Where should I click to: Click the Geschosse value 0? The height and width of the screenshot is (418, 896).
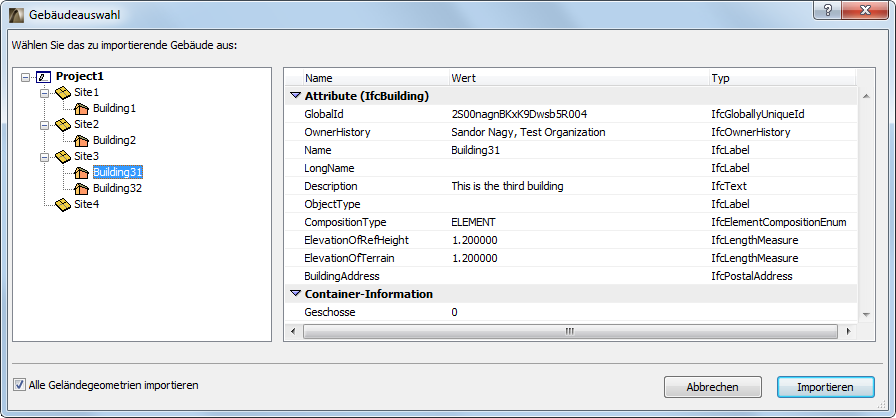pos(454,312)
